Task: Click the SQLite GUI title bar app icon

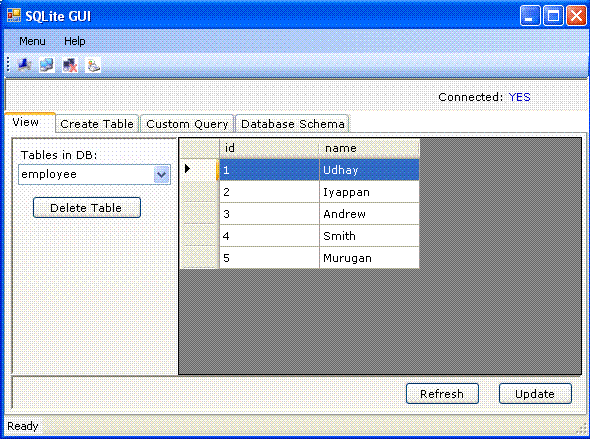Action: click(x=14, y=16)
